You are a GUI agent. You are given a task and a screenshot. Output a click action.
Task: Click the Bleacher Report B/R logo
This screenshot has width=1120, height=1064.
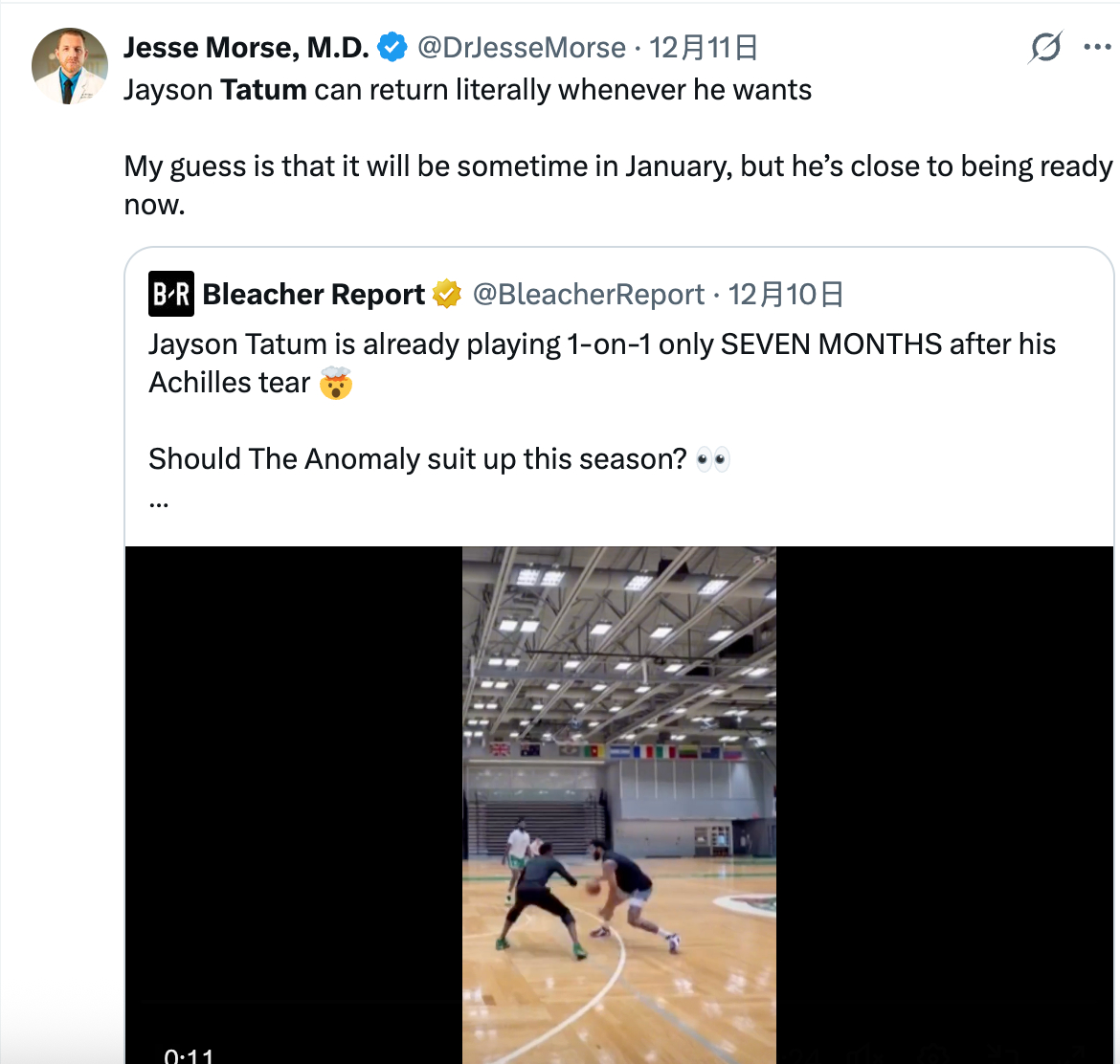(171, 295)
